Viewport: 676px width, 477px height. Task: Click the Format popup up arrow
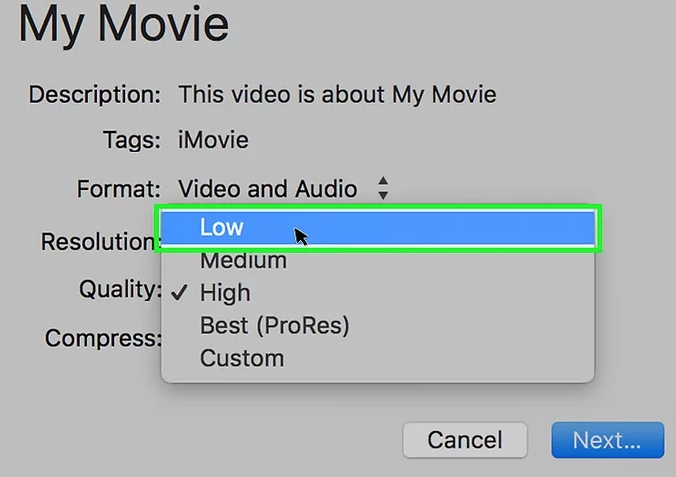pyautogui.click(x=383, y=181)
